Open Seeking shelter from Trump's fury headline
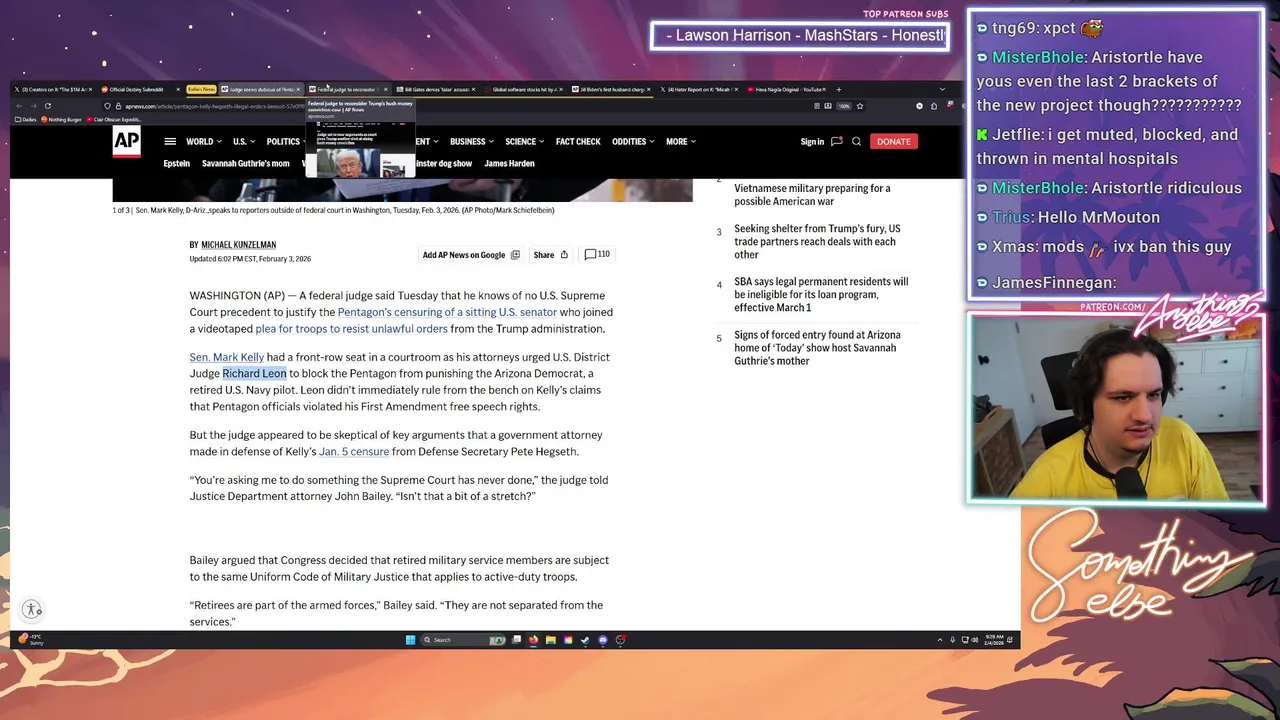 tap(817, 242)
